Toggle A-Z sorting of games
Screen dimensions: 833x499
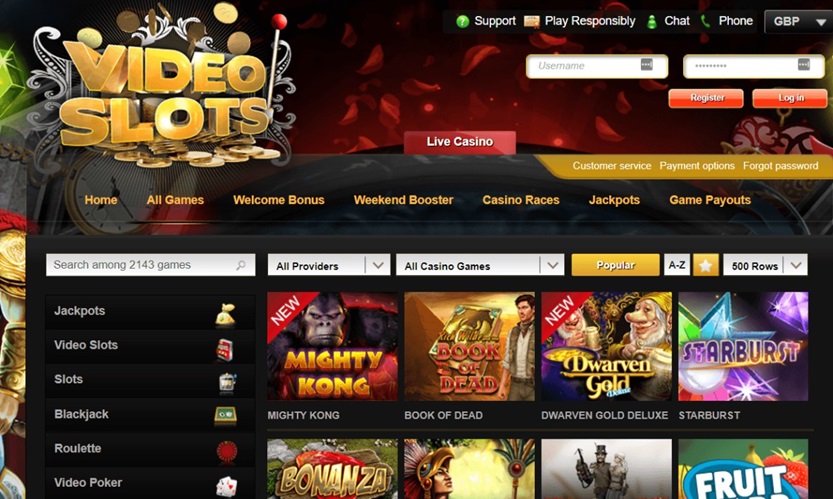677,265
